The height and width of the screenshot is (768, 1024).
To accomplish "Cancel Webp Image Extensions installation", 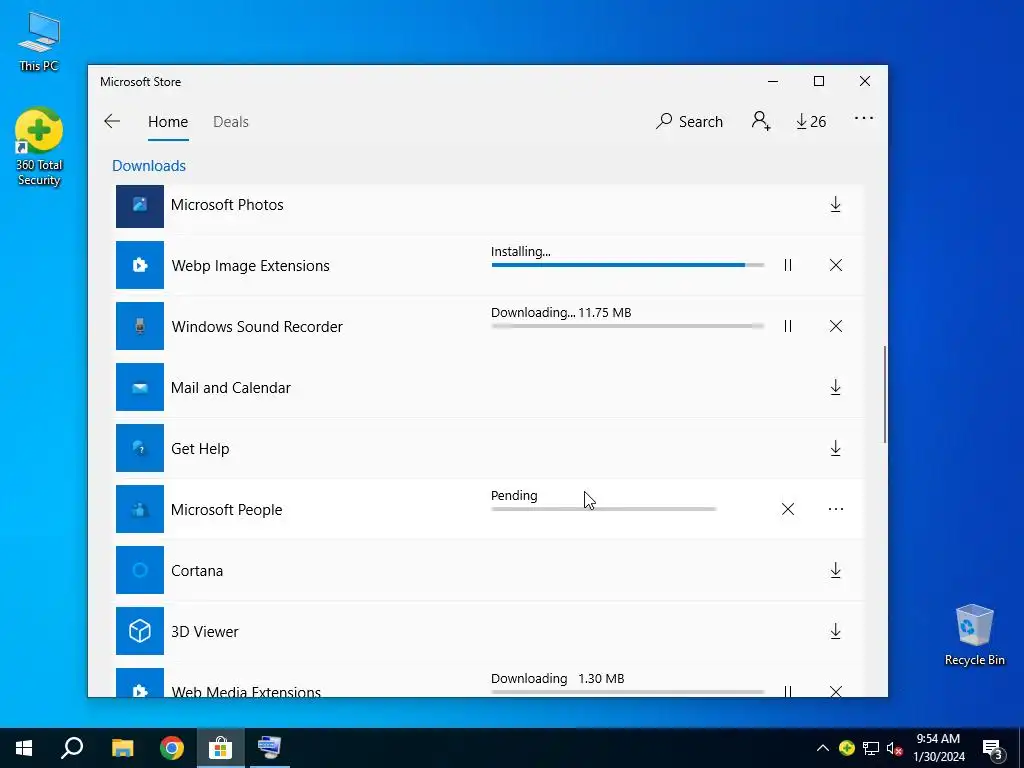I will (x=835, y=265).
